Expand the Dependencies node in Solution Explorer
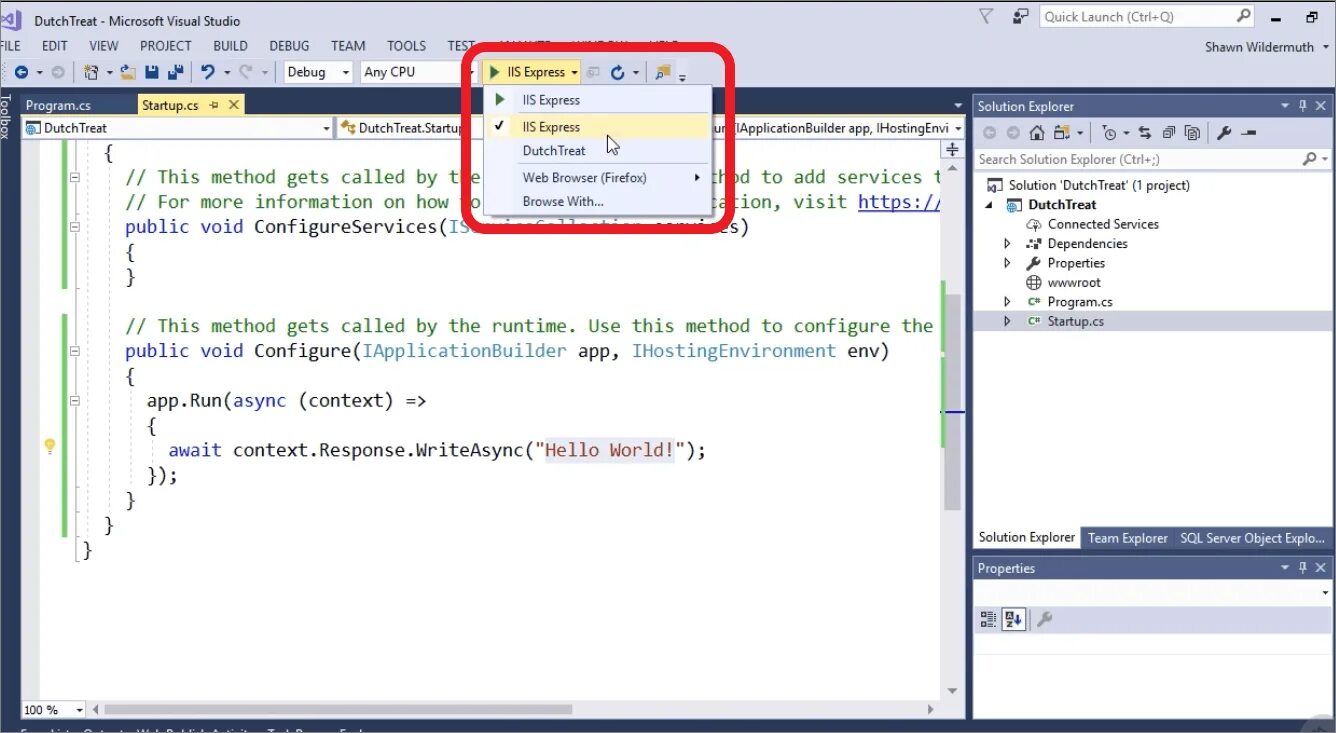This screenshot has height=733, width=1336. click(1007, 243)
